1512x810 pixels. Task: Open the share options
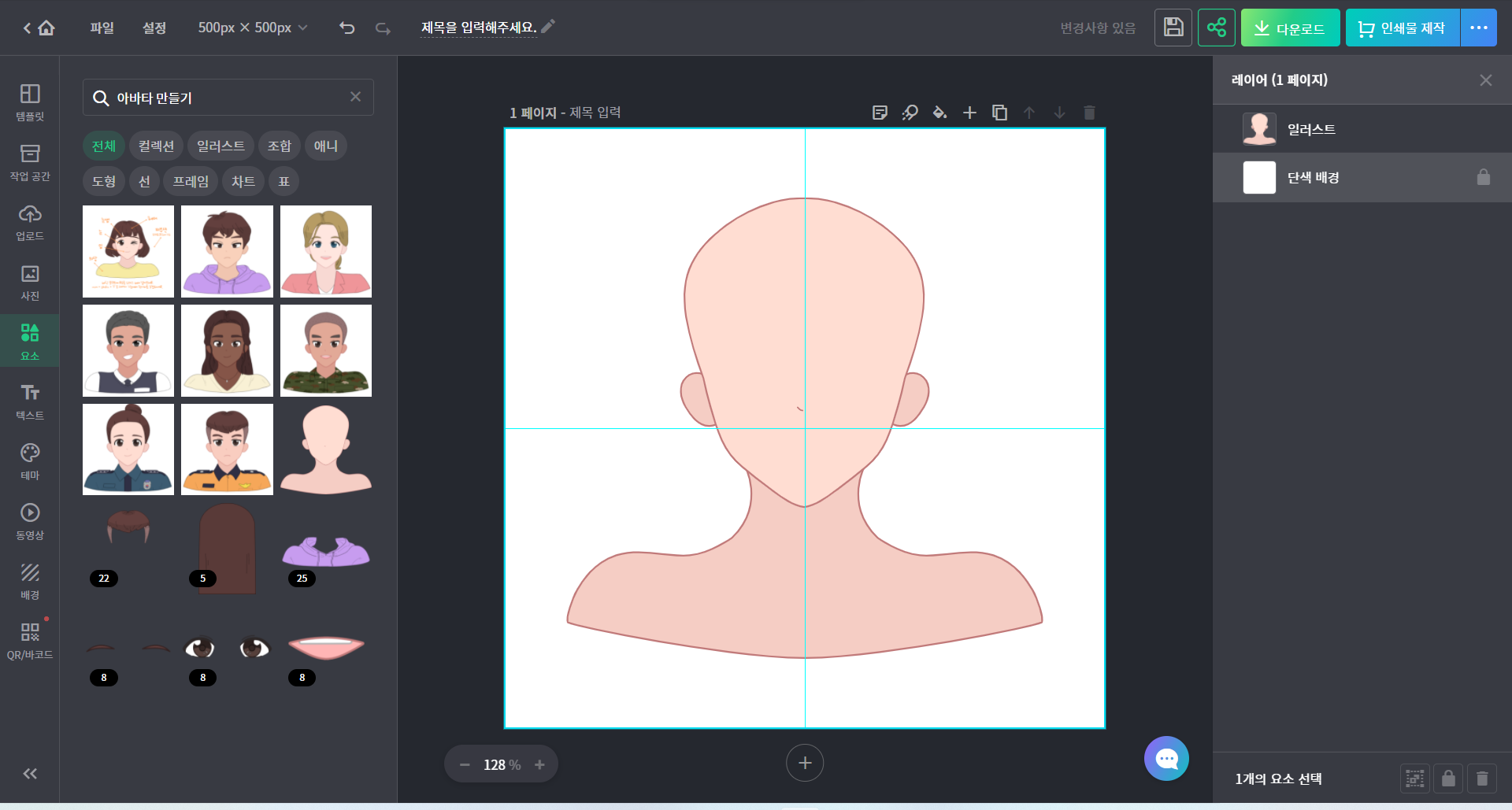1217,28
